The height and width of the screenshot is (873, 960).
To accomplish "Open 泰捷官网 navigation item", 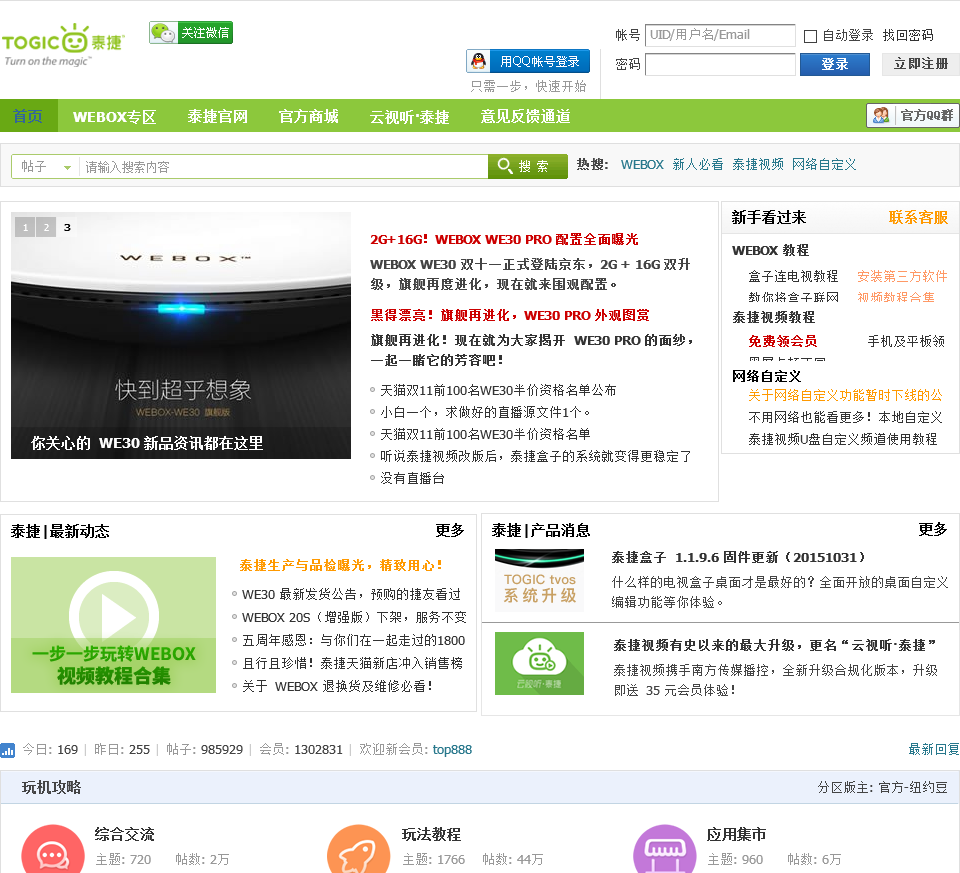I will 217,116.
